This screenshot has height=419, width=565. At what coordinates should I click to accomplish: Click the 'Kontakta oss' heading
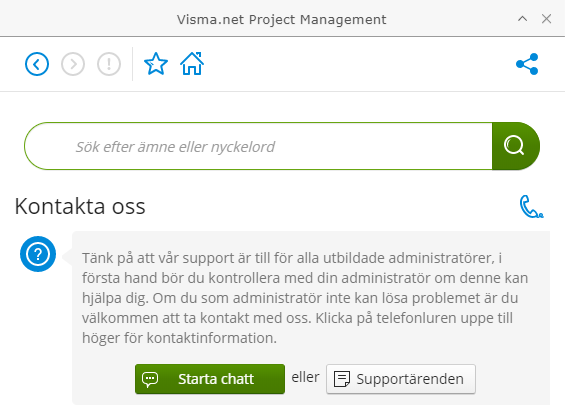(x=80, y=206)
